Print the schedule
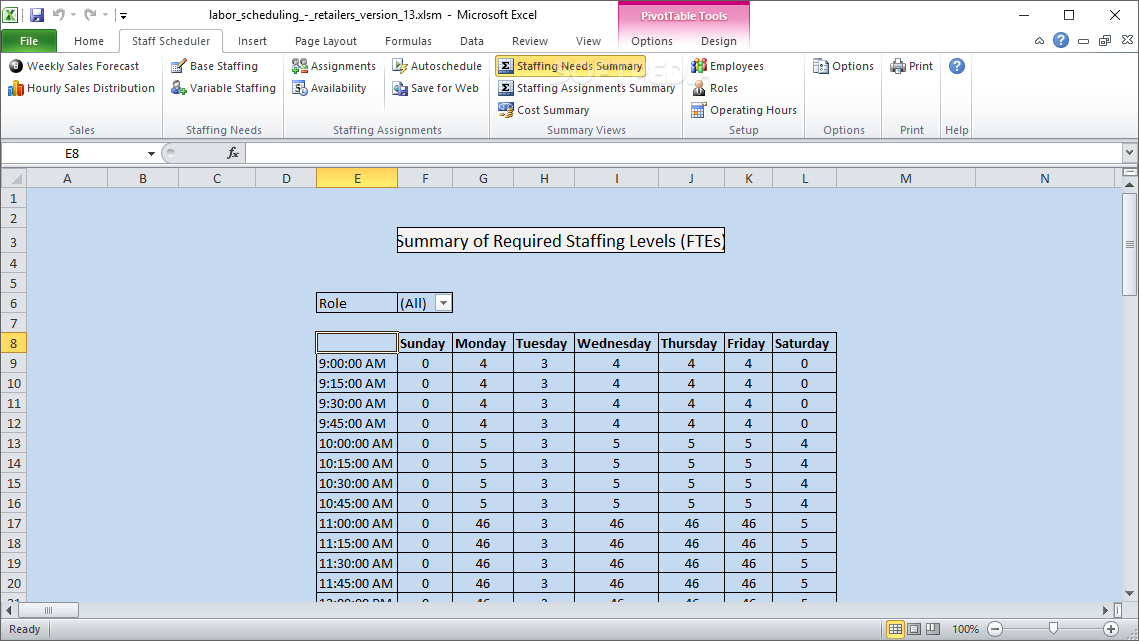The height and width of the screenshot is (641, 1139). pyautogui.click(x=912, y=66)
